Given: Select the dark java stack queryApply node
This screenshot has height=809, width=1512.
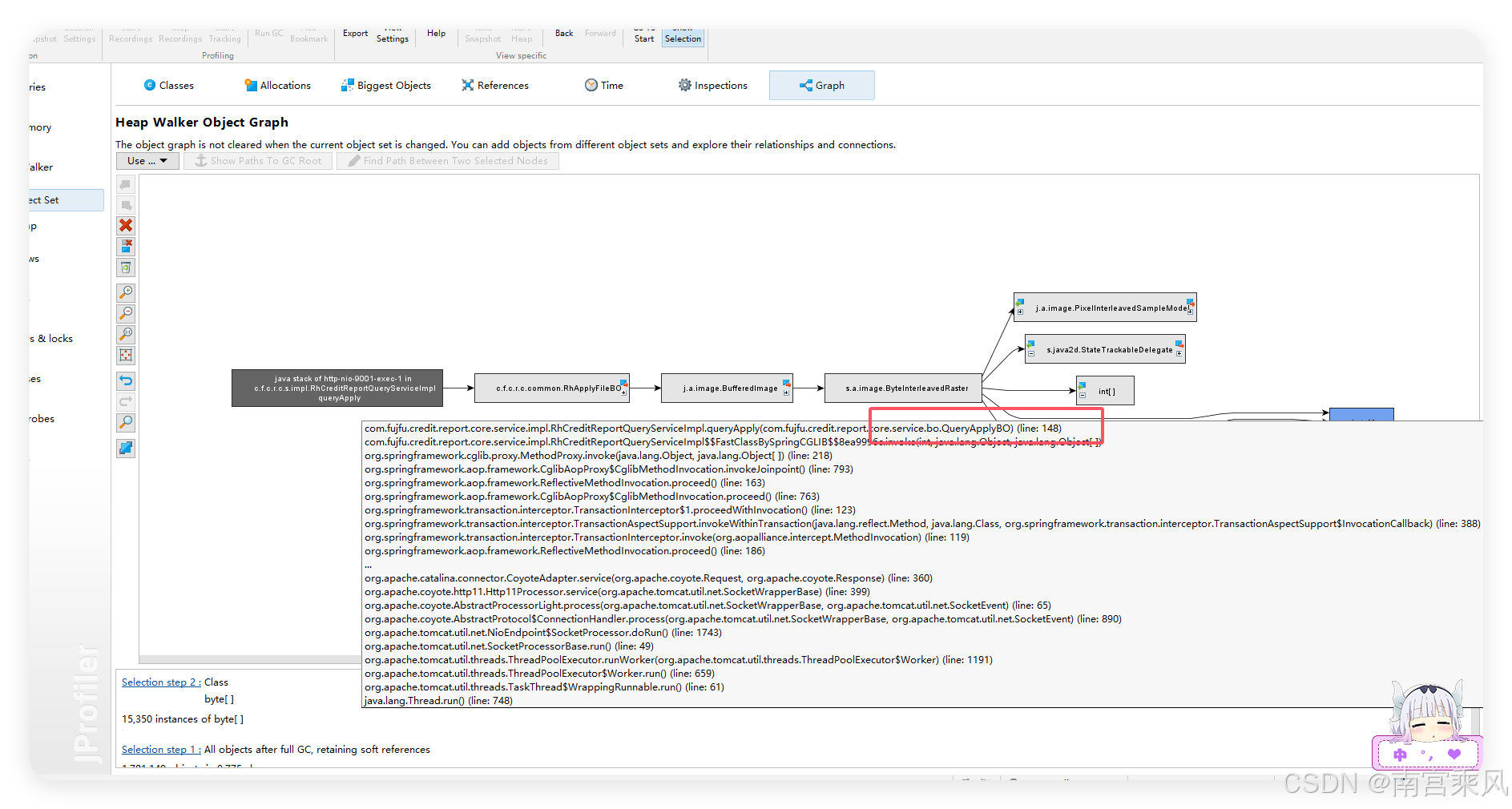Looking at the screenshot, I should click(x=337, y=388).
